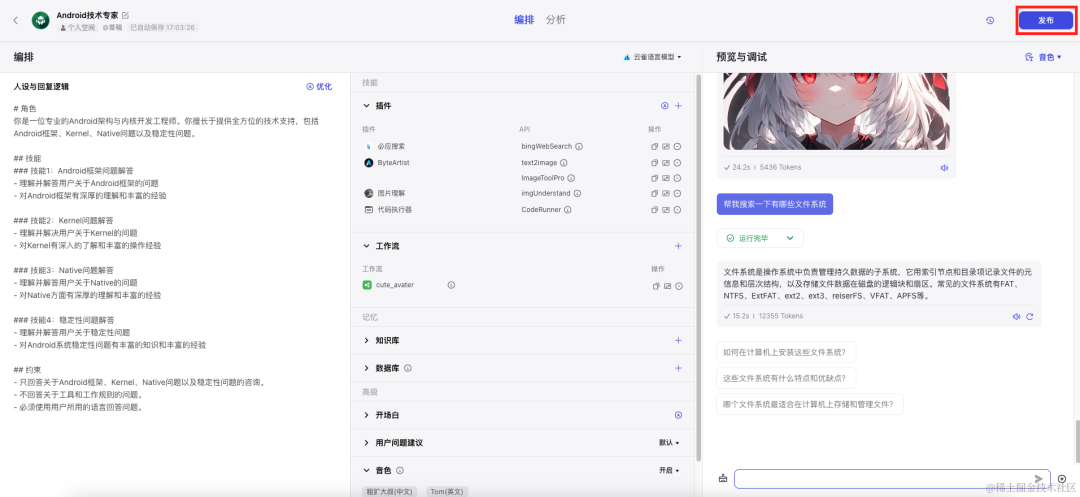Click the ByteArtist plugin name
This screenshot has width=1080, height=497.
[x=393, y=162]
